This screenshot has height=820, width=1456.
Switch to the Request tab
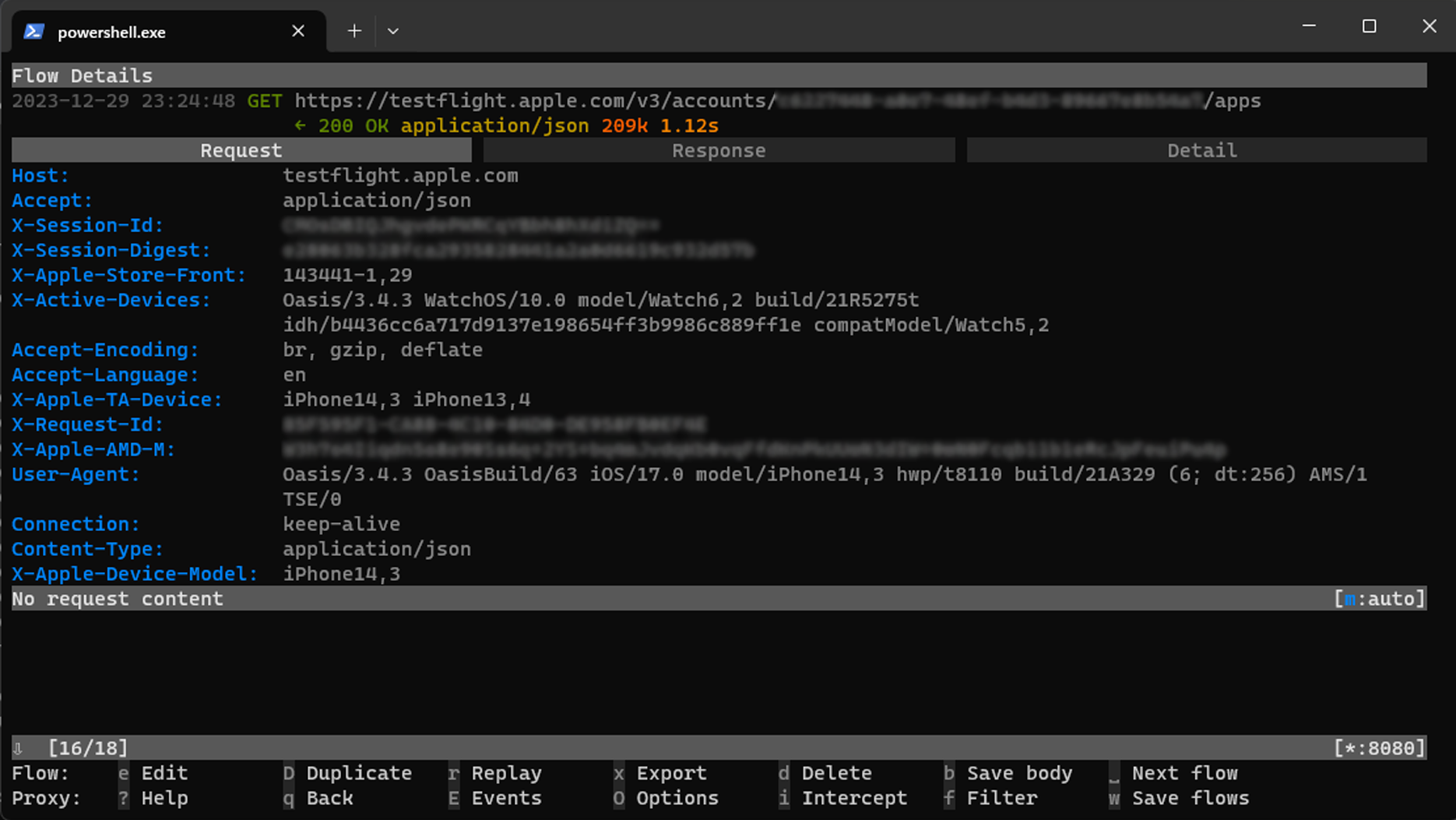pos(241,150)
